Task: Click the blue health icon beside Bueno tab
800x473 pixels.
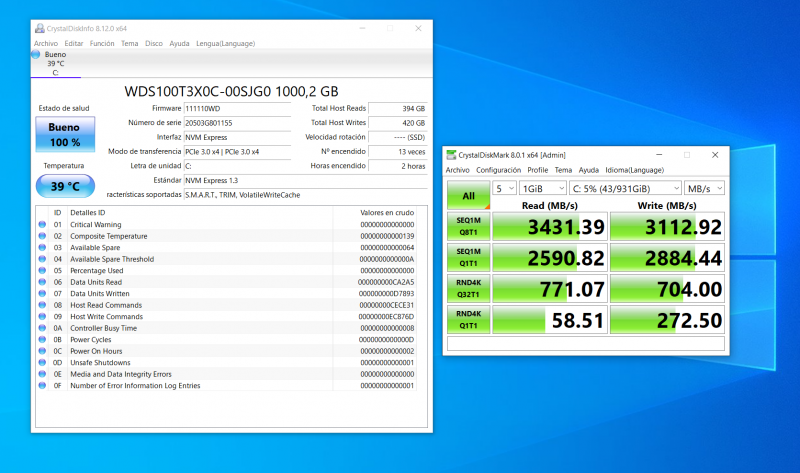Action: (x=36, y=54)
